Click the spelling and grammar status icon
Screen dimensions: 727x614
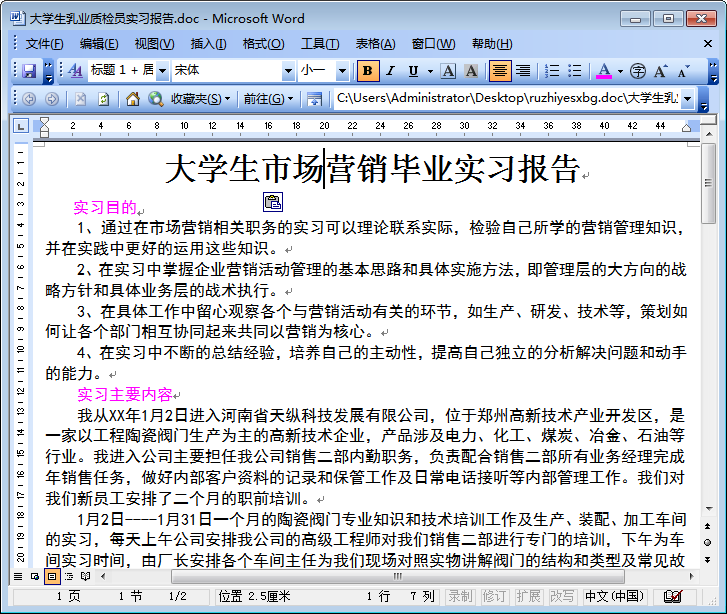(673, 596)
